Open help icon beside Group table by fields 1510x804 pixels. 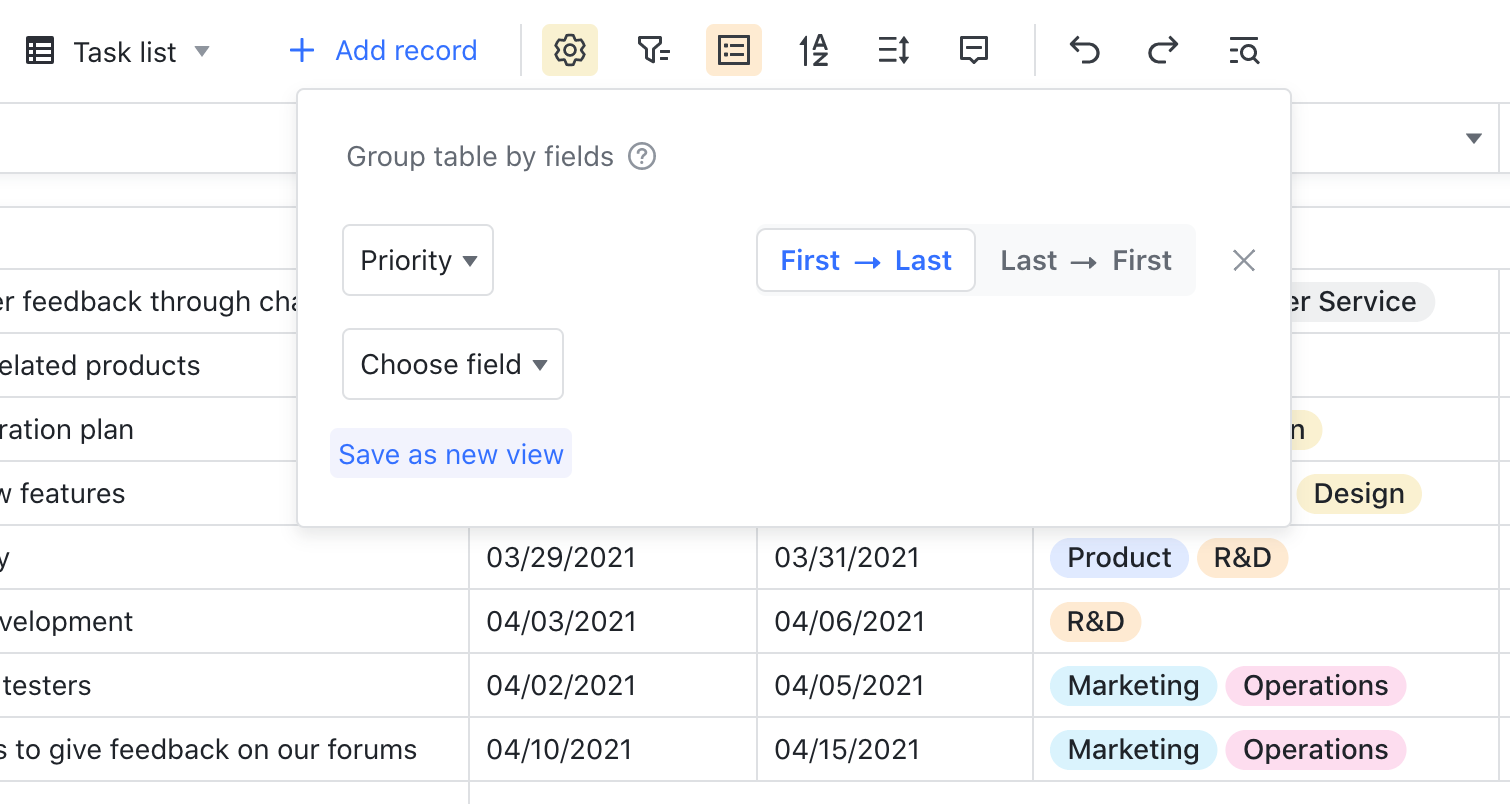(x=642, y=157)
